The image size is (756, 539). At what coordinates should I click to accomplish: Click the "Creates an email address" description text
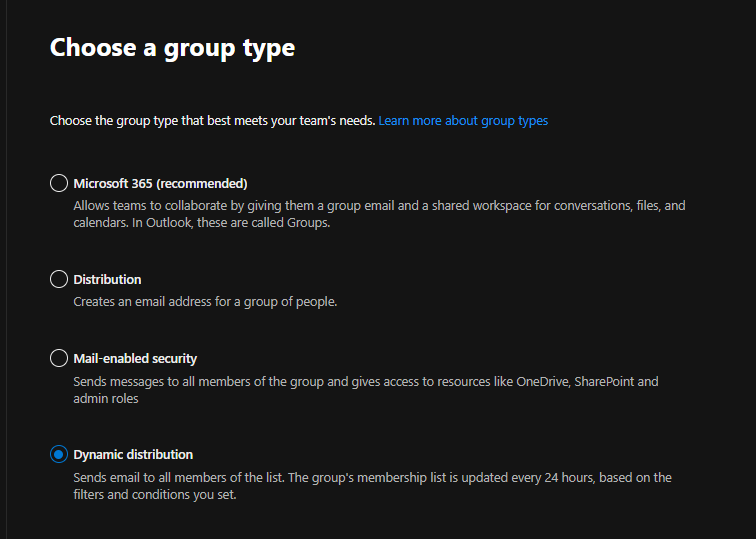[x=205, y=302]
